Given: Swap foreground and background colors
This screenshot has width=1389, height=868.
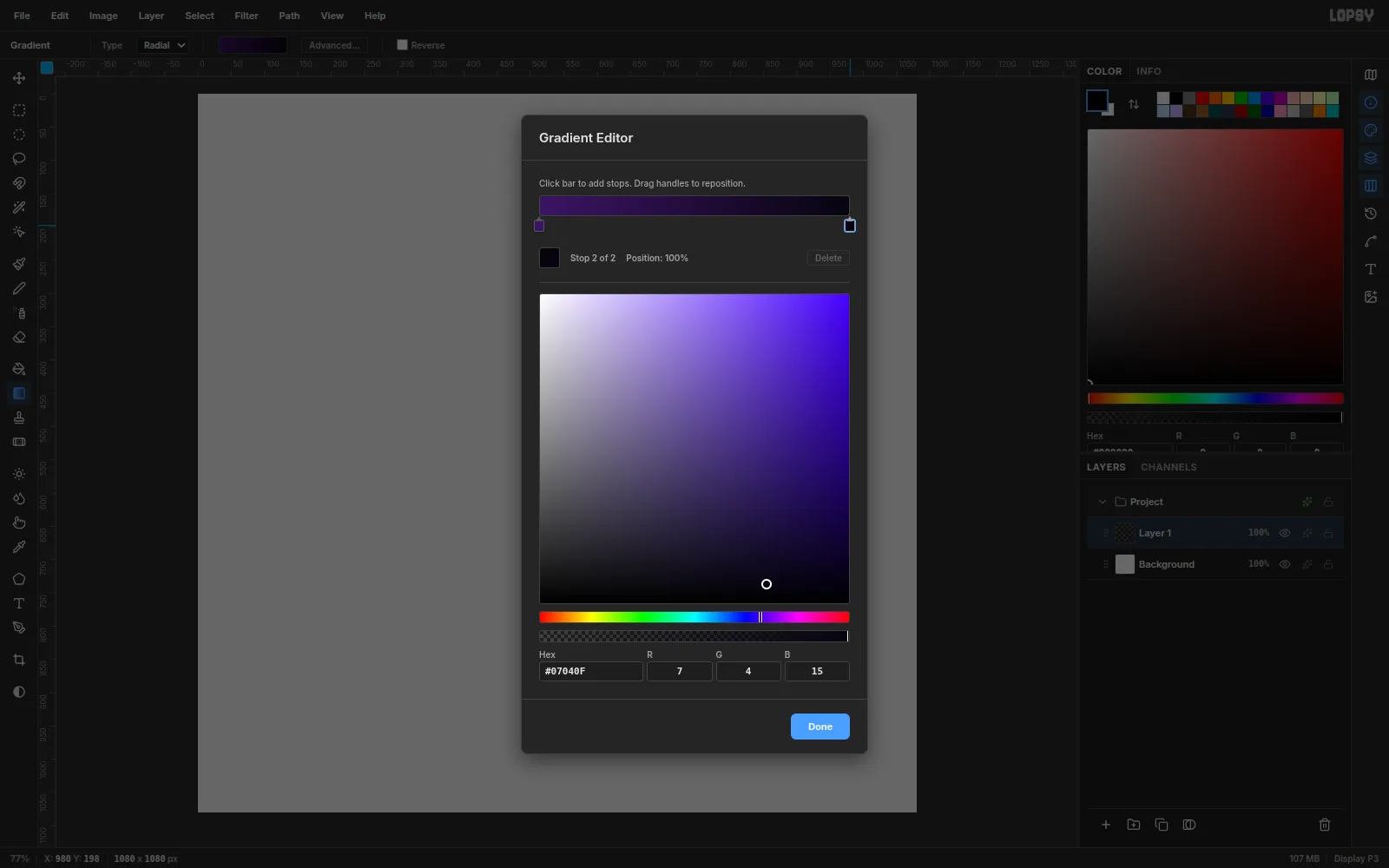Looking at the screenshot, I should tap(1134, 104).
